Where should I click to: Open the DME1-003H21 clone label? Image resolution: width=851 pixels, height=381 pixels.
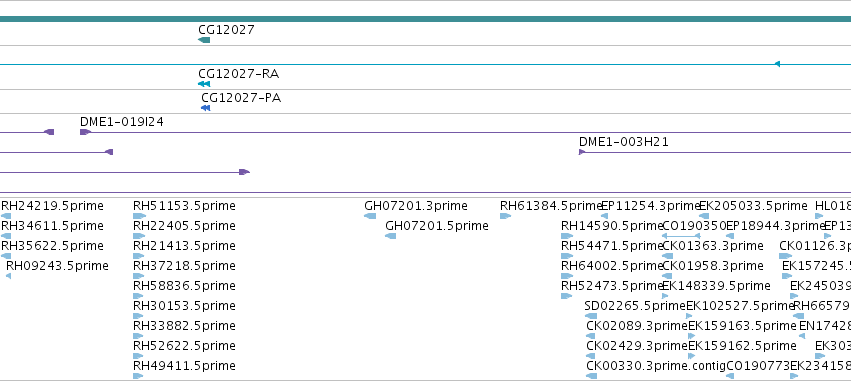(624, 142)
